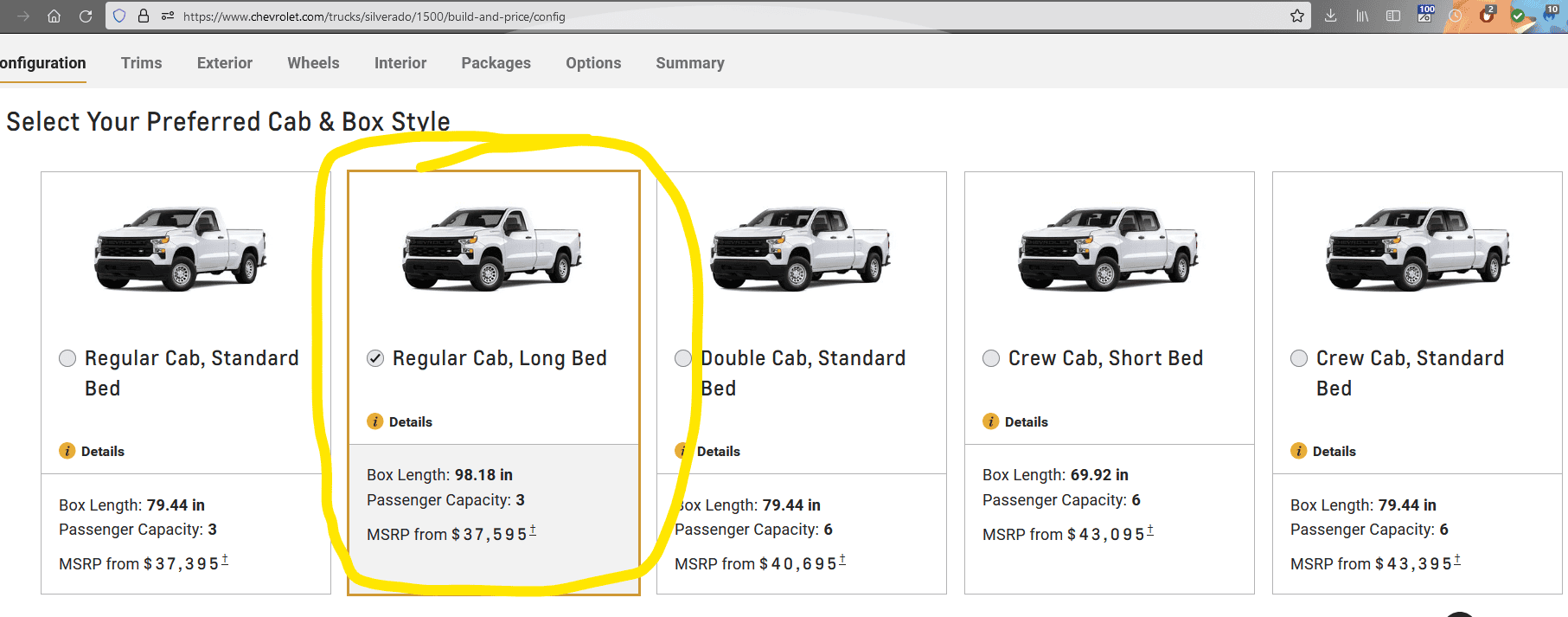Click the 'Regular Cab, Long Bed' title text
This screenshot has width=1568, height=617.
click(x=500, y=358)
